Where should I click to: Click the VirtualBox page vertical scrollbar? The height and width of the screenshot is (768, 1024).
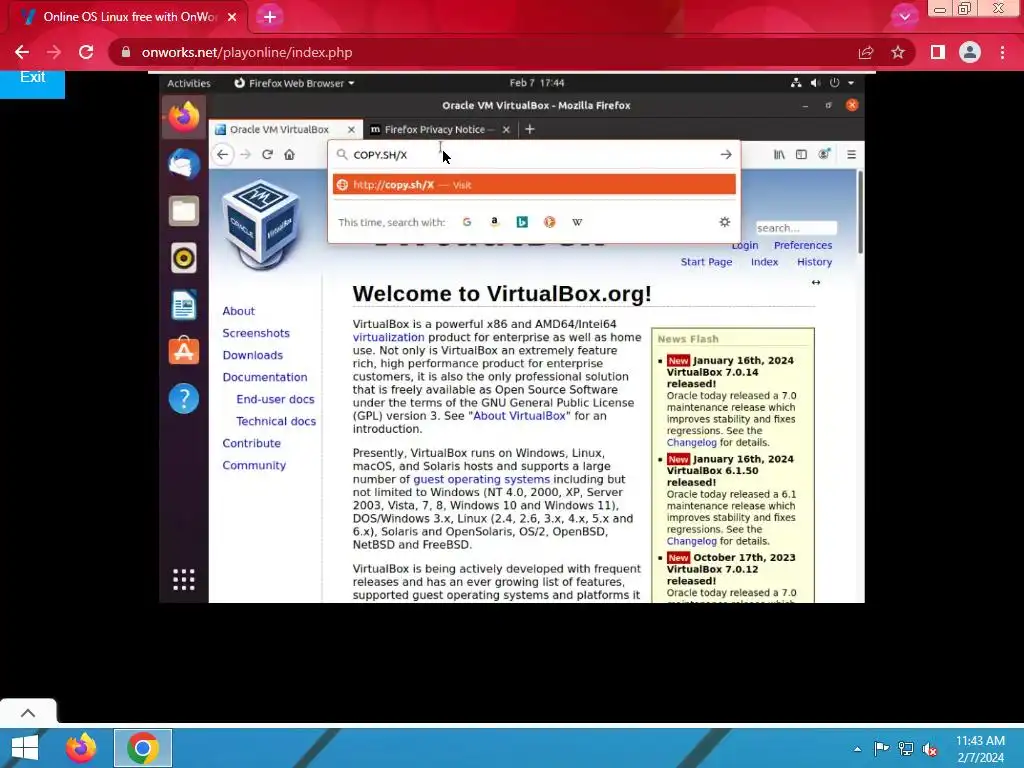860,212
